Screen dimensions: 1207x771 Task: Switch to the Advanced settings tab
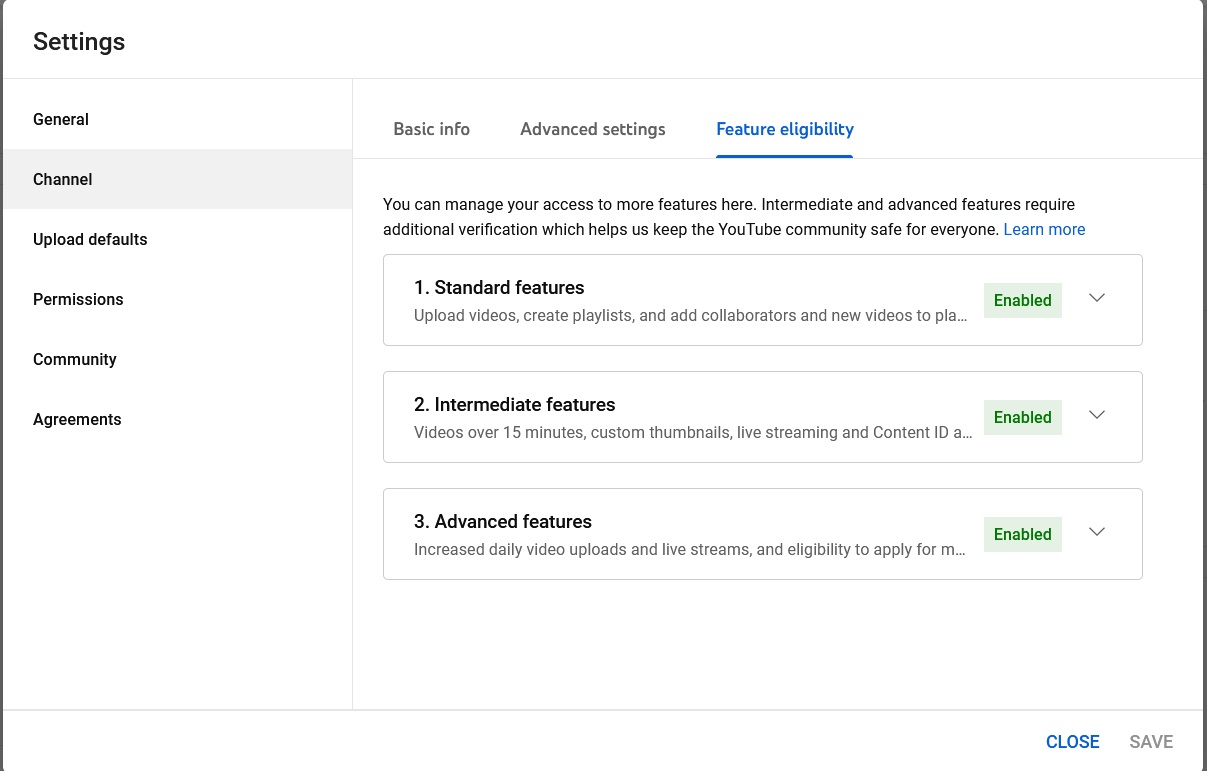(x=593, y=129)
